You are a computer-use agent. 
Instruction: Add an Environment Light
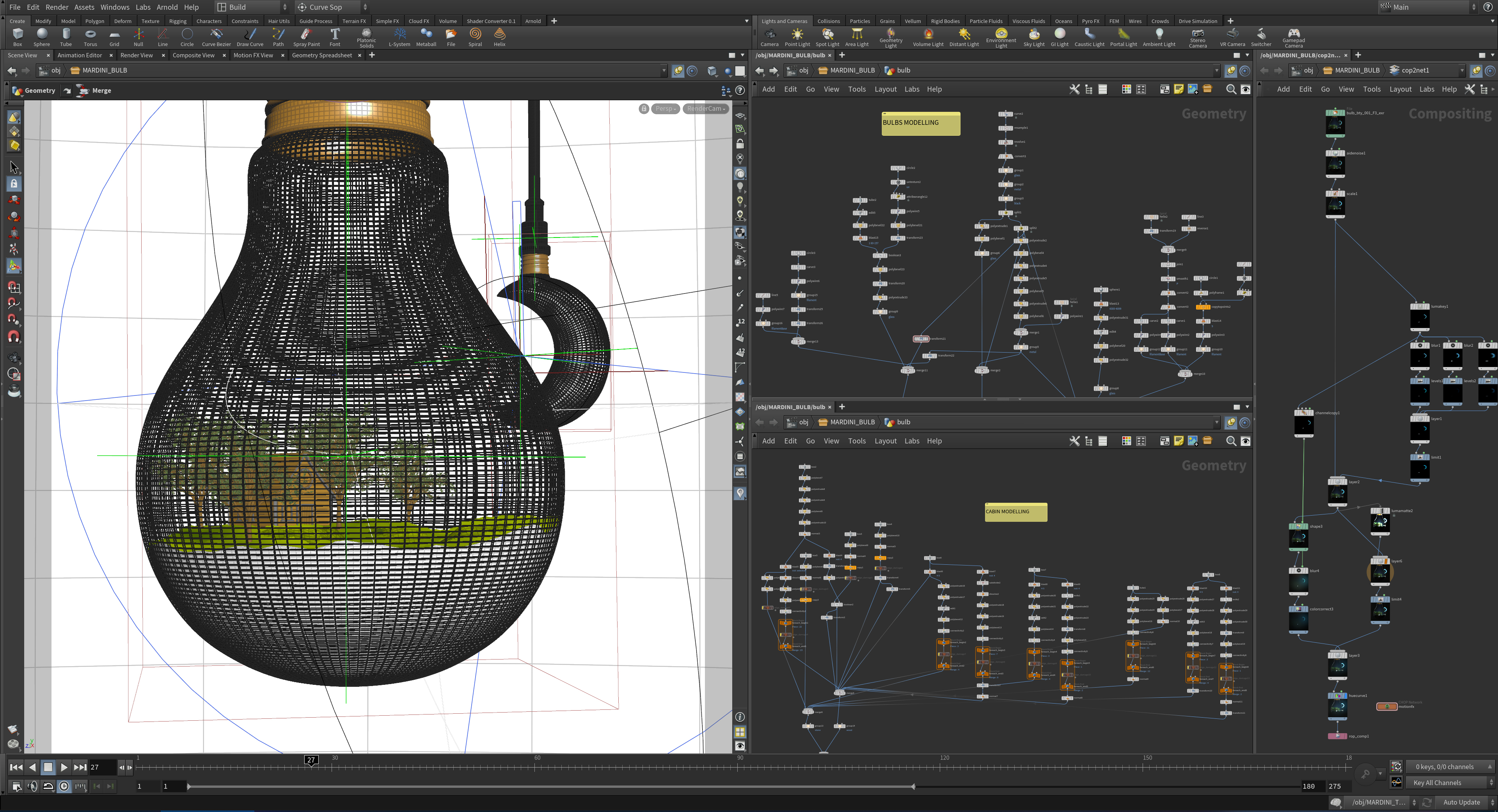point(1001,38)
